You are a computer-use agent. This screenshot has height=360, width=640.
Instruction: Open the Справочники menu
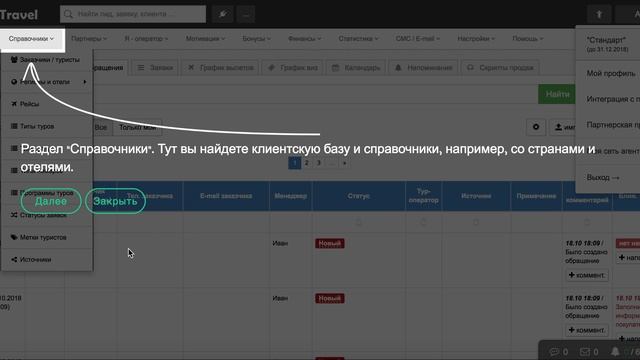tap(31, 39)
